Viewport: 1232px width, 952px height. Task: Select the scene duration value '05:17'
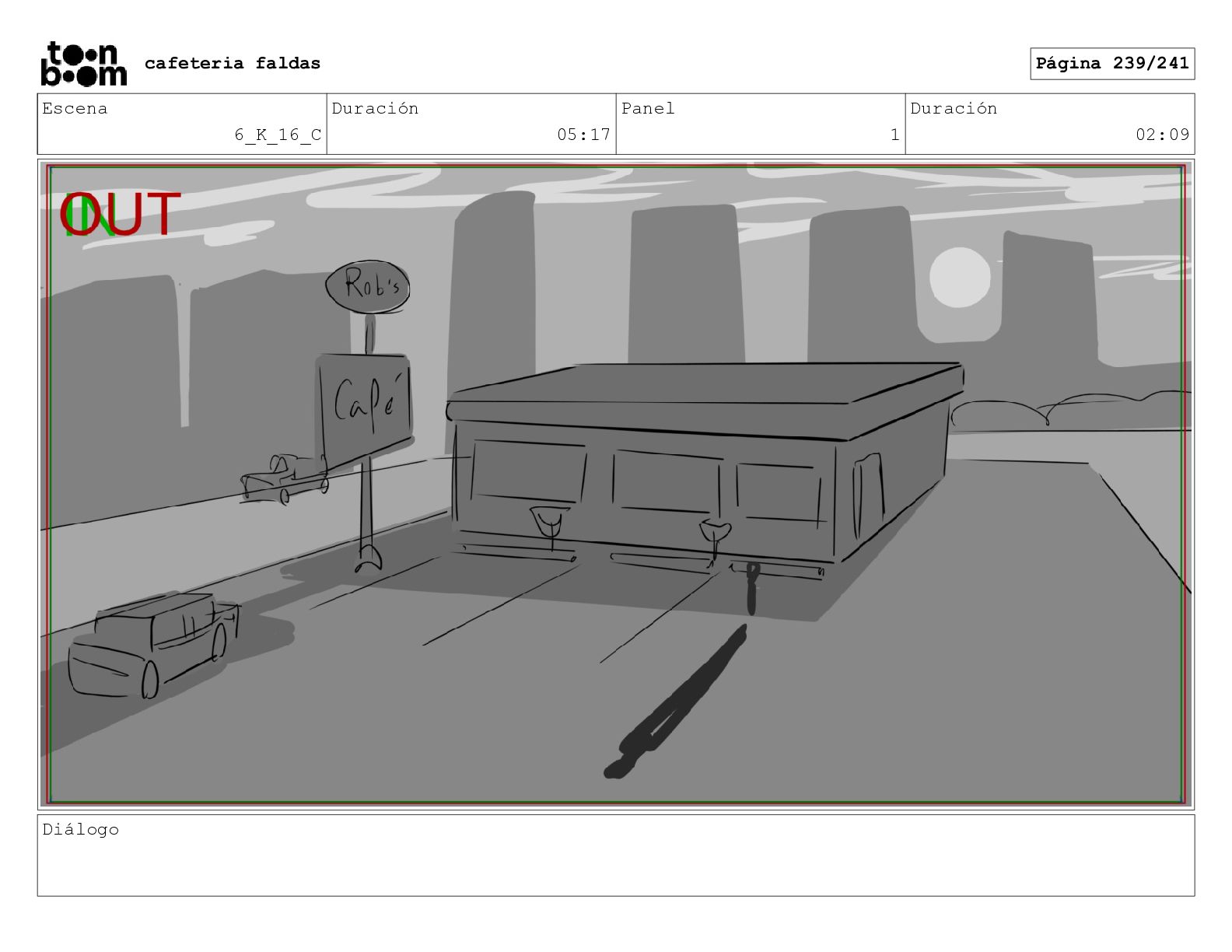click(x=583, y=135)
